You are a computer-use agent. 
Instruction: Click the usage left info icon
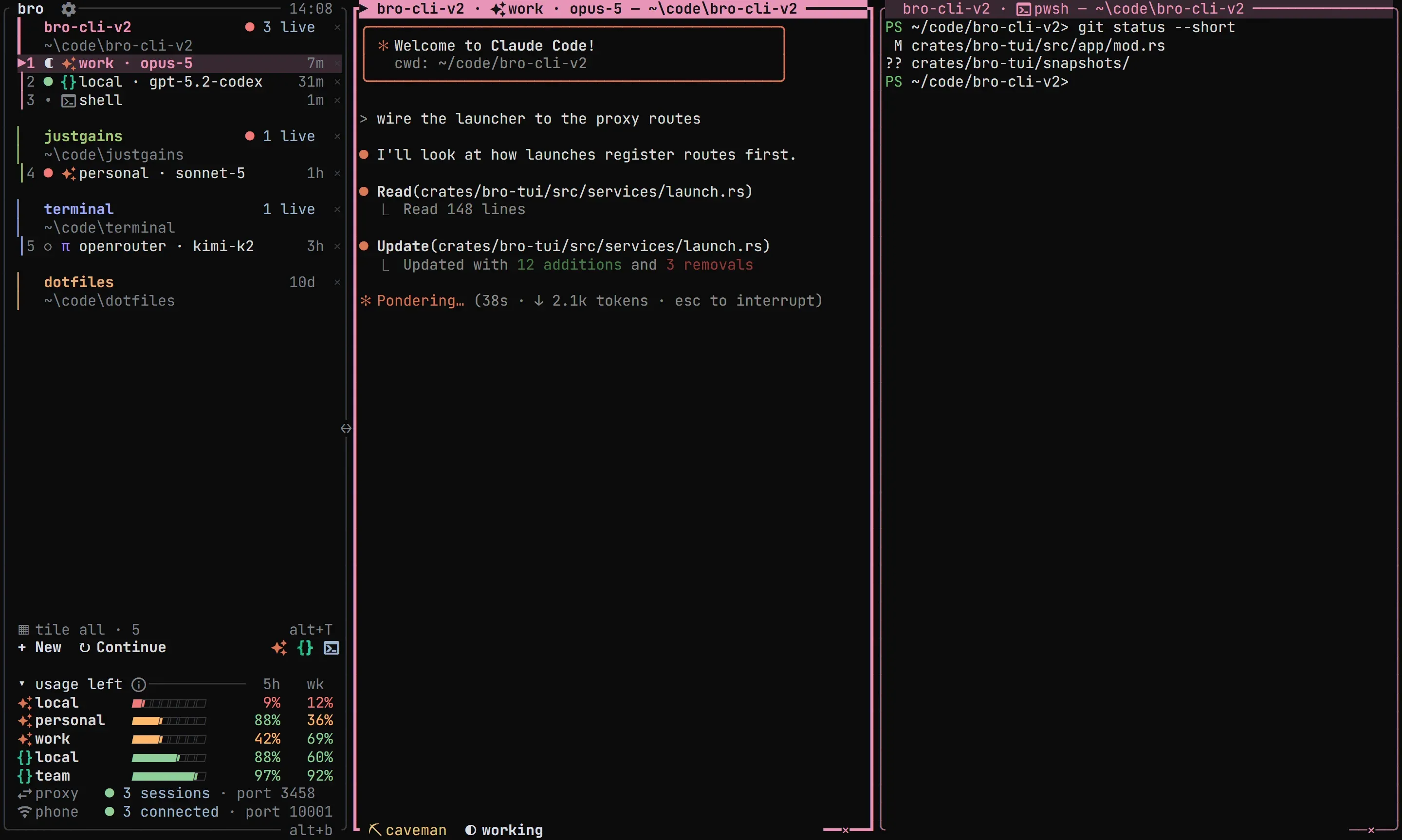click(x=139, y=684)
